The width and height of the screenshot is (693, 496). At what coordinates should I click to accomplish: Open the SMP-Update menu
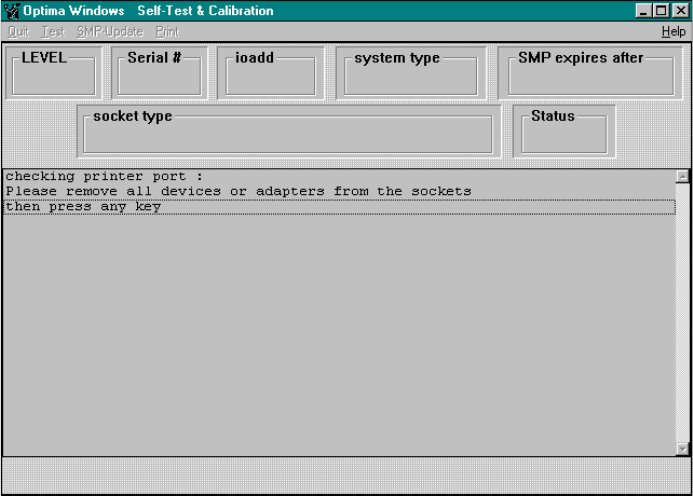click(x=110, y=32)
